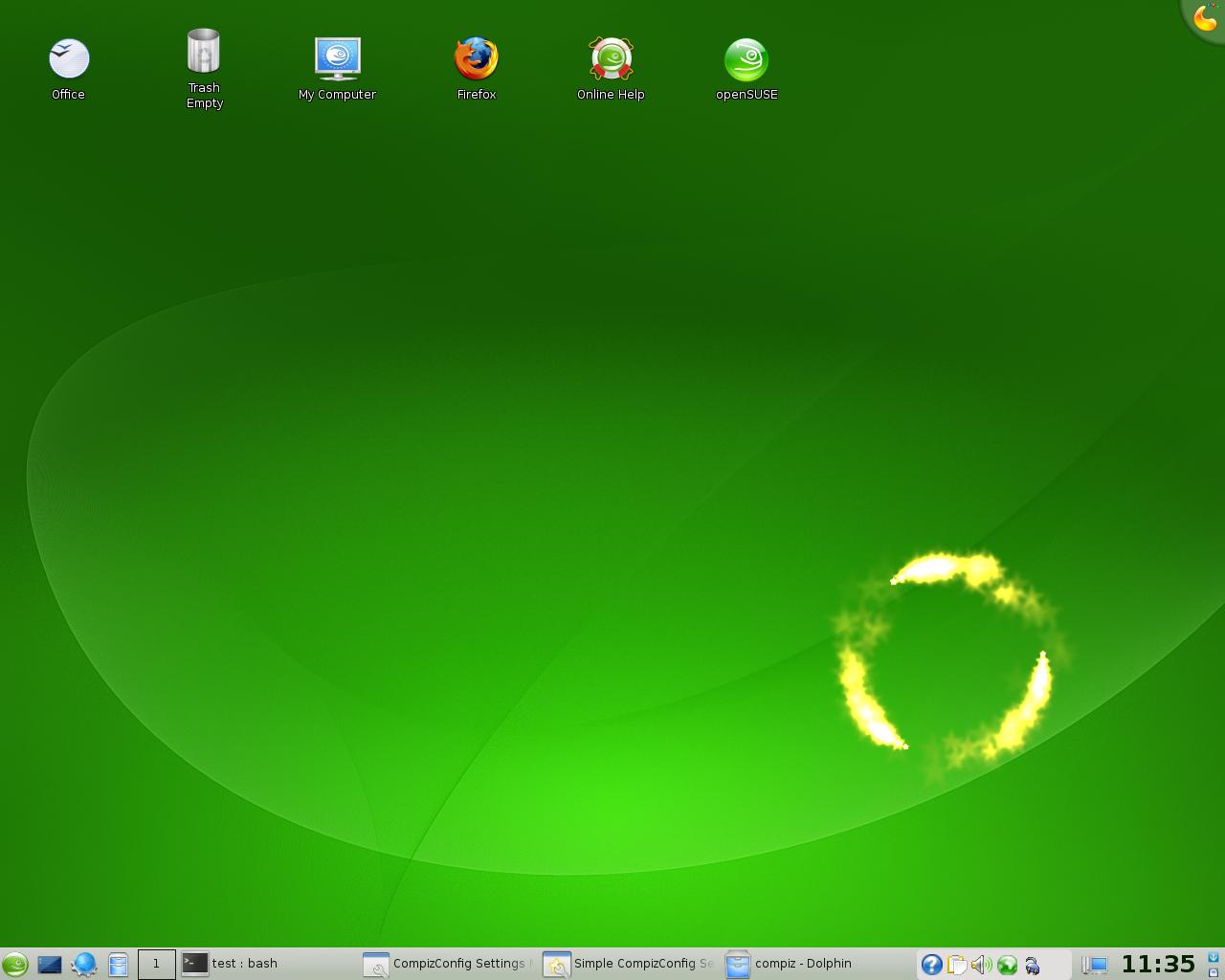Open the openSUSE application launcher menu

click(15, 964)
